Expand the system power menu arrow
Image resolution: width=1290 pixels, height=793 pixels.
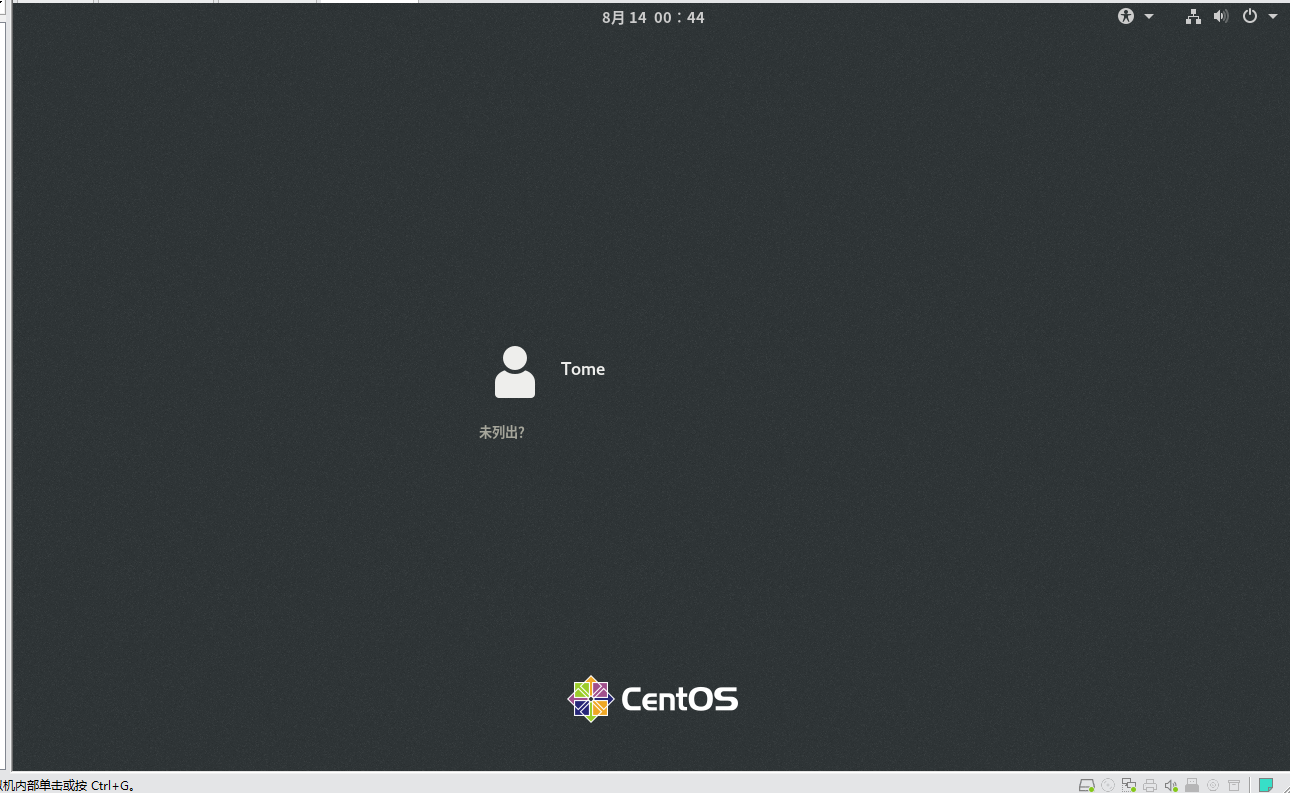[x=1273, y=17]
